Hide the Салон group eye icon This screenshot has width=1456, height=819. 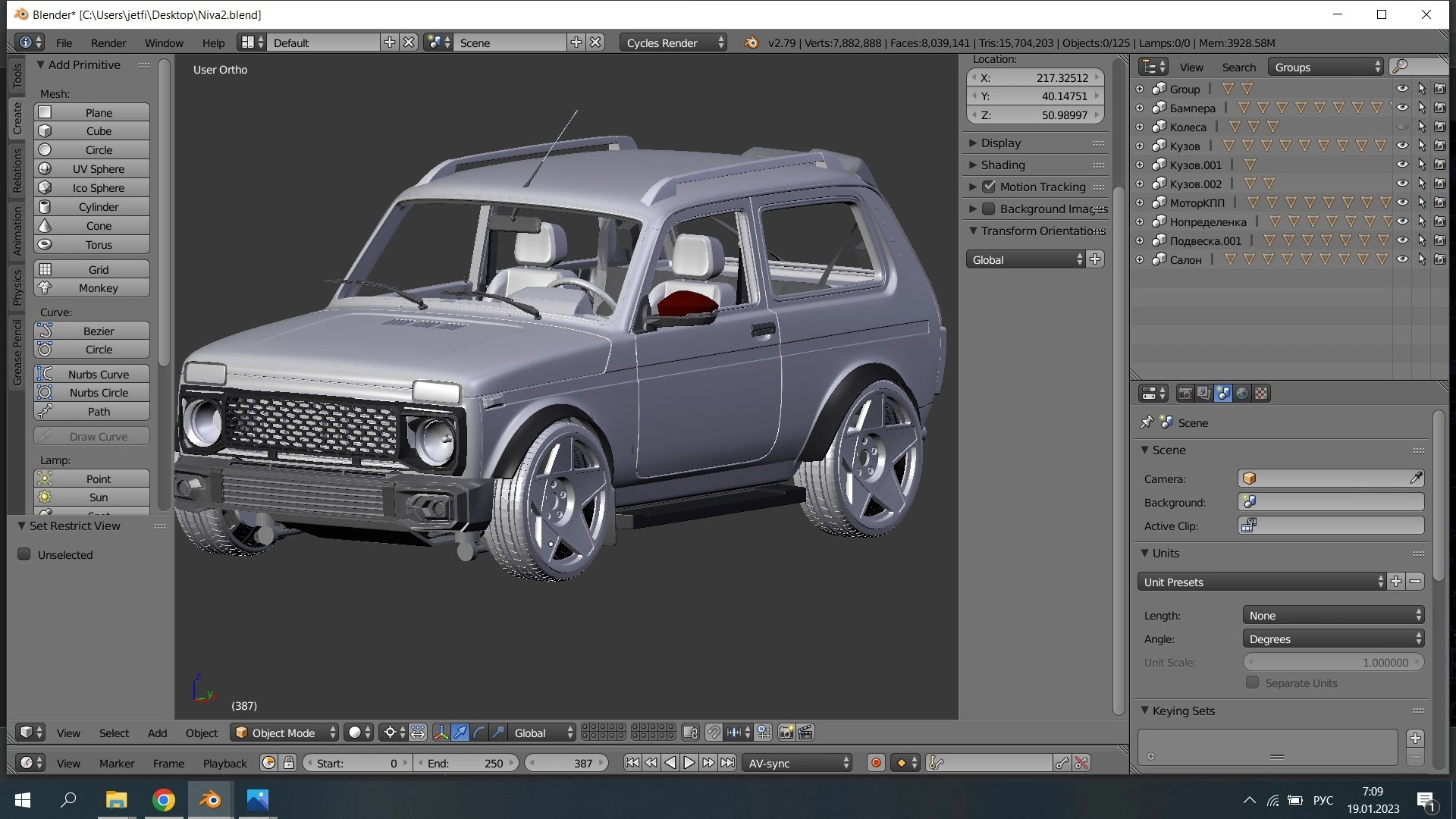pos(1402,259)
